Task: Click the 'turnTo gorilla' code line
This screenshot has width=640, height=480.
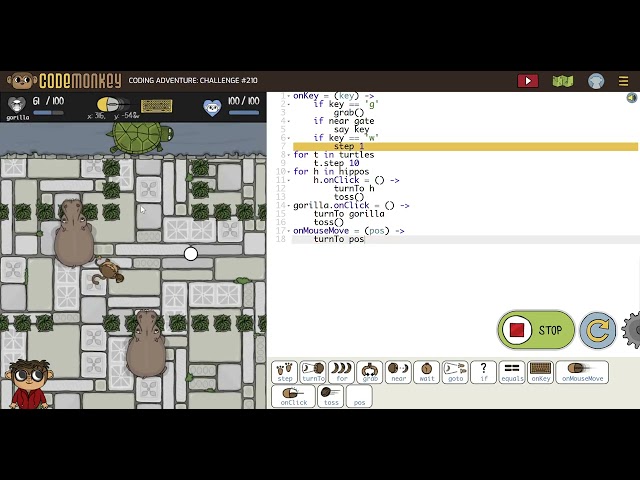Action: pos(349,214)
